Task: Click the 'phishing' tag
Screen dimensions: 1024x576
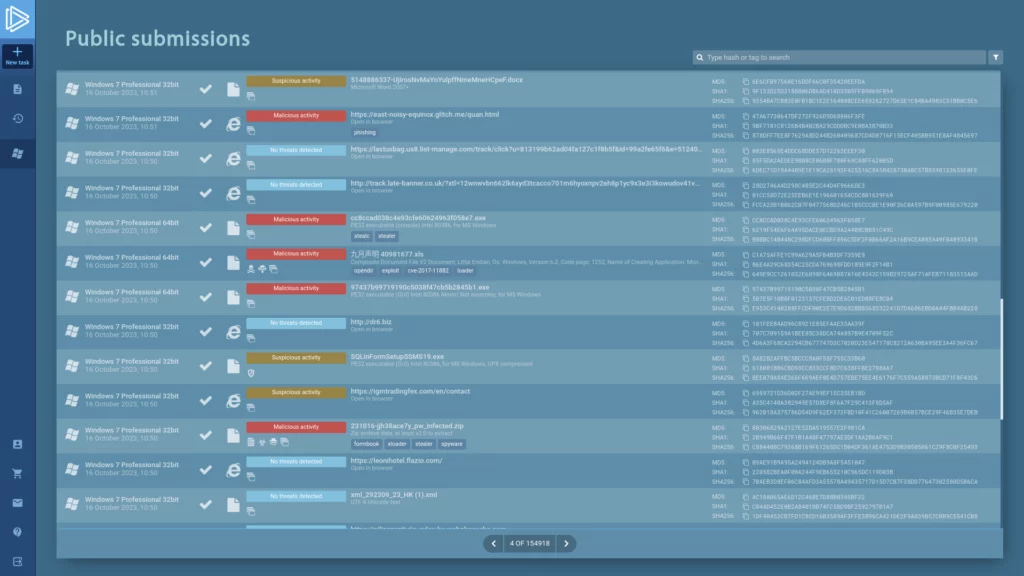Action: 365,132
